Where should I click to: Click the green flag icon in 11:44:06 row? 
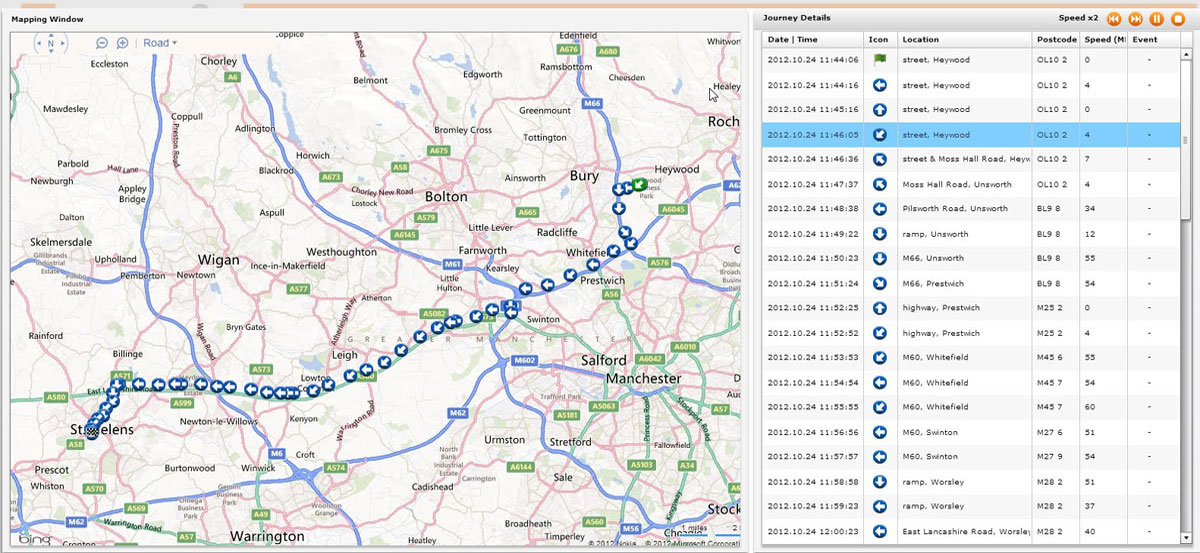click(x=879, y=60)
